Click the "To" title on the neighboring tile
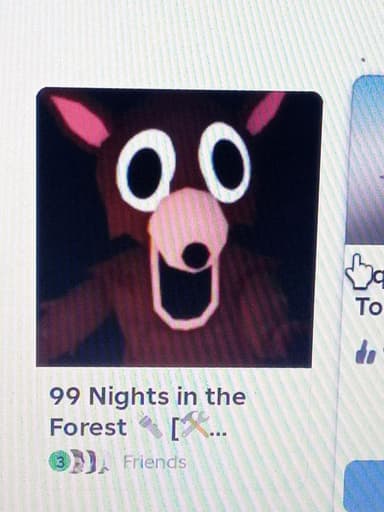Viewport: 384px width, 512px height. (369, 307)
